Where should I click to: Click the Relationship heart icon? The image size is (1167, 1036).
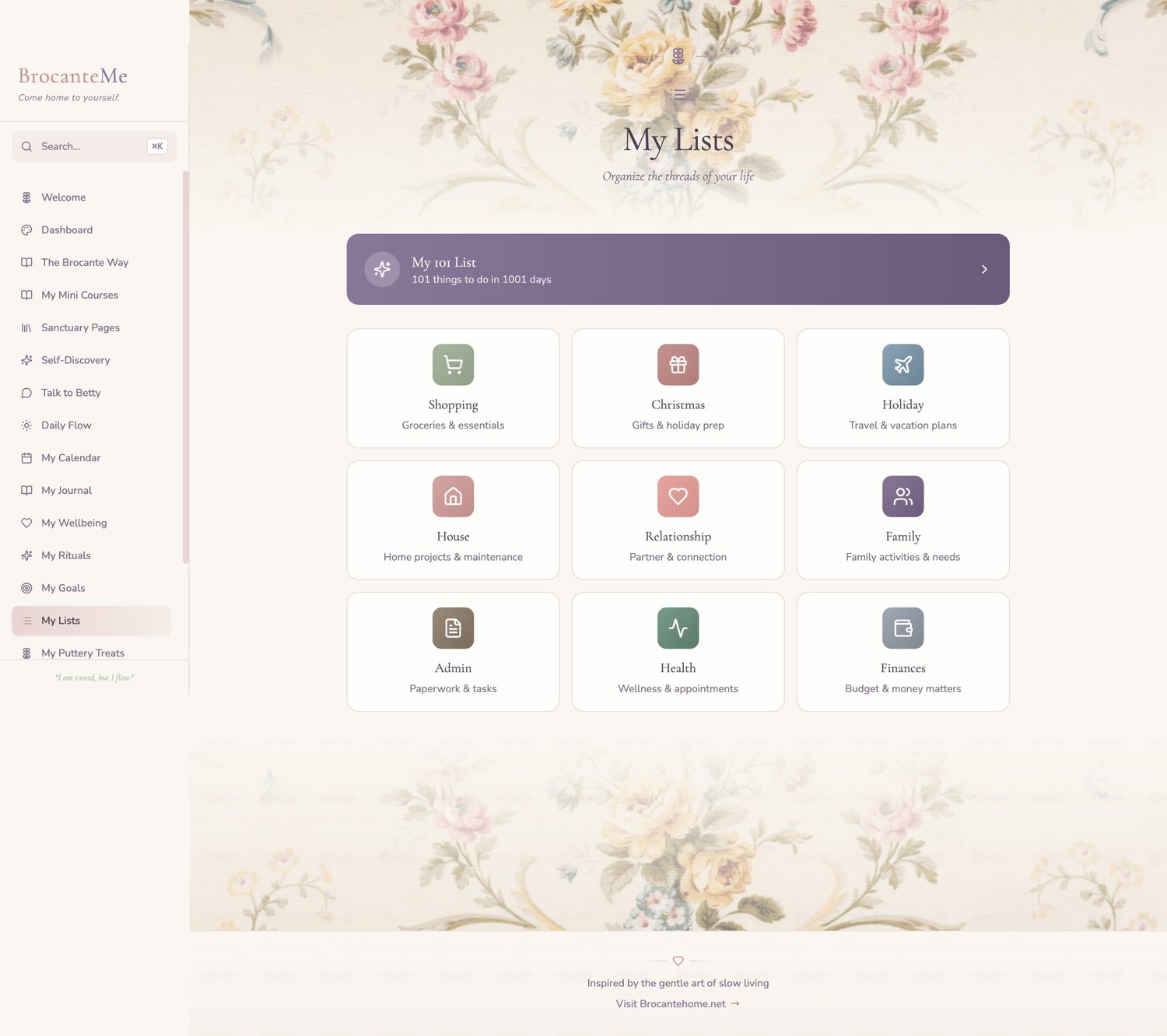[678, 496]
